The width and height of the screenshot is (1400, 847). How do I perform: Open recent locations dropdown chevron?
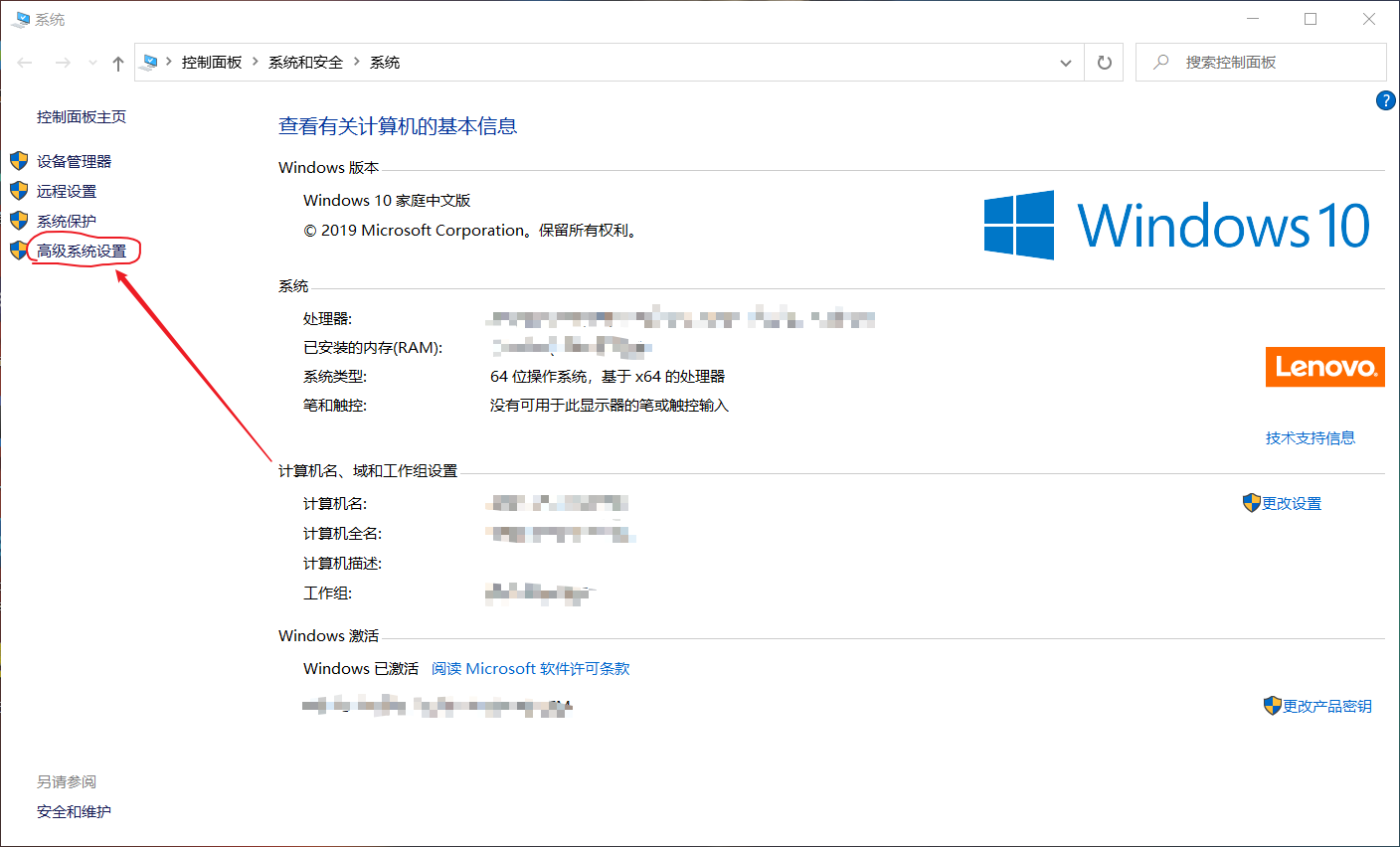(x=92, y=63)
